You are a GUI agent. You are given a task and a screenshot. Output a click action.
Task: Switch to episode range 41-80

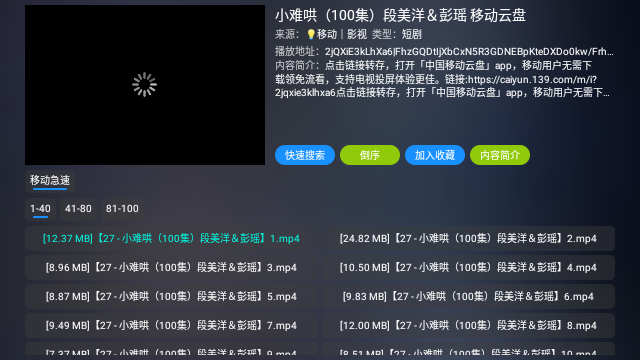78,209
